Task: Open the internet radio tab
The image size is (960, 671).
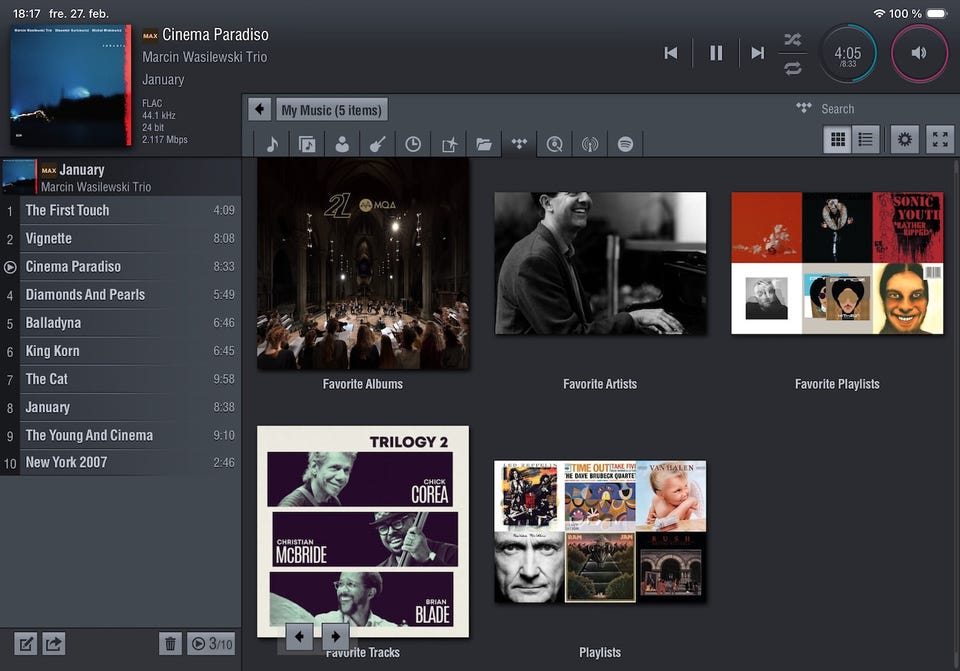Action: point(590,144)
